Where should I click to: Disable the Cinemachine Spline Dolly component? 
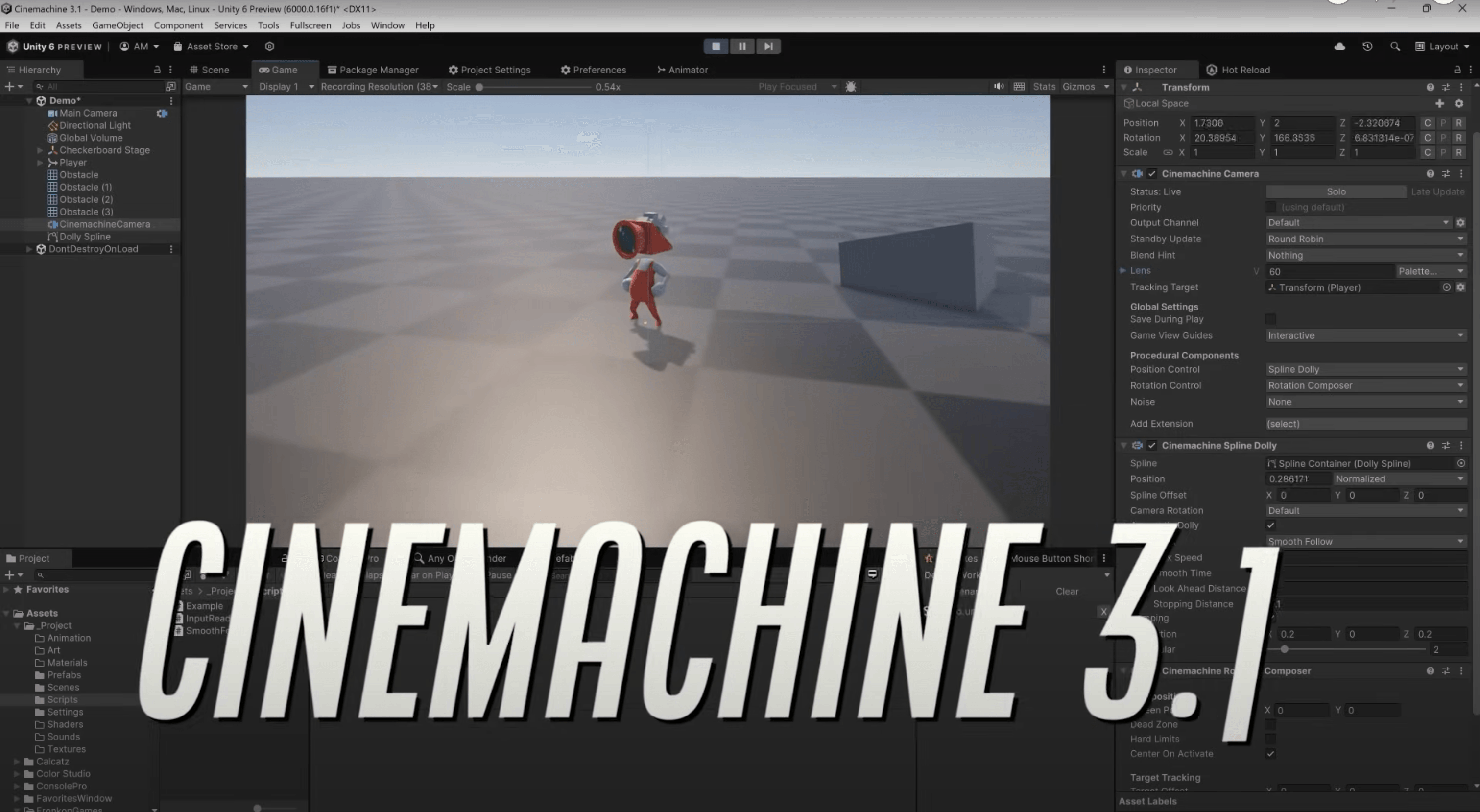click(1152, 445)
